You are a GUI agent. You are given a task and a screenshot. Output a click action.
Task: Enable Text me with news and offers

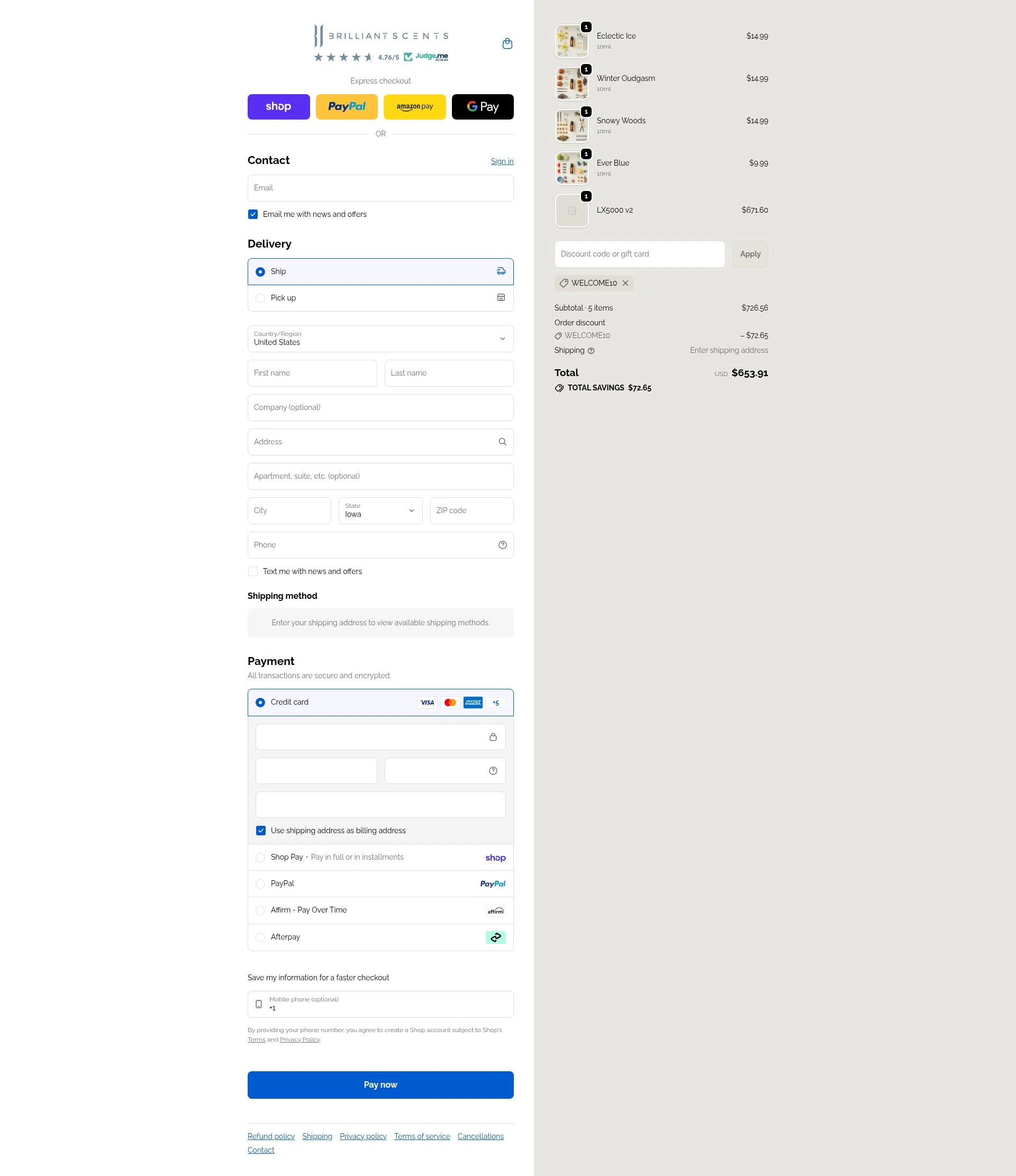[252, 571]
